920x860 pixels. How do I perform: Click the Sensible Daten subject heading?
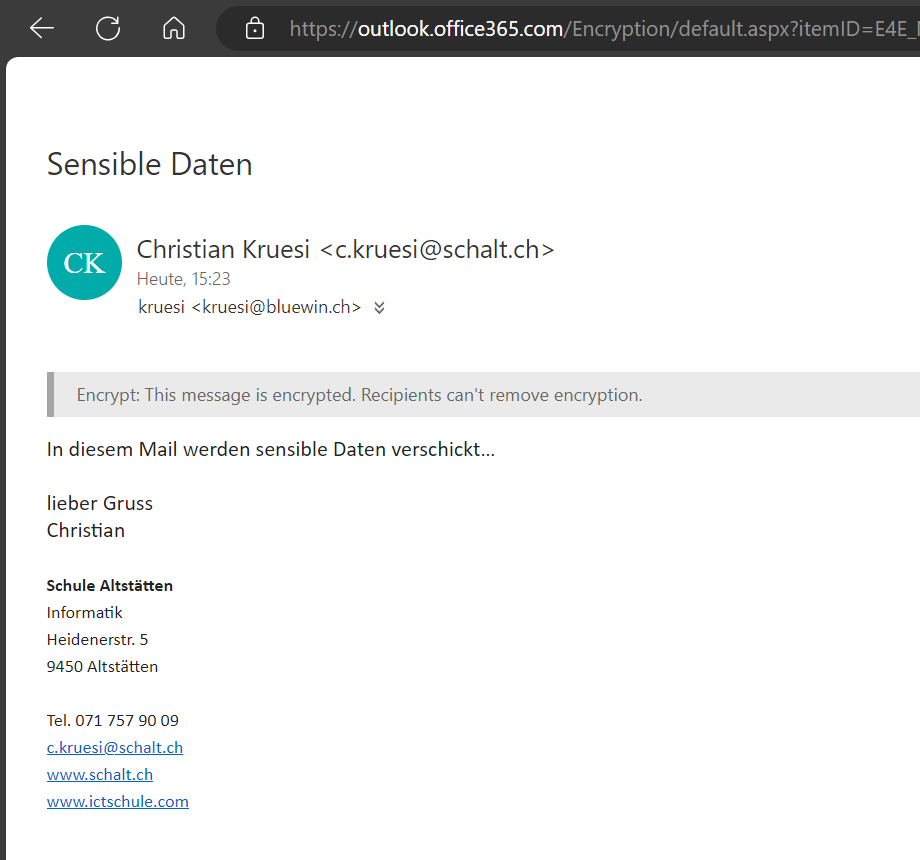click(150, 164)
